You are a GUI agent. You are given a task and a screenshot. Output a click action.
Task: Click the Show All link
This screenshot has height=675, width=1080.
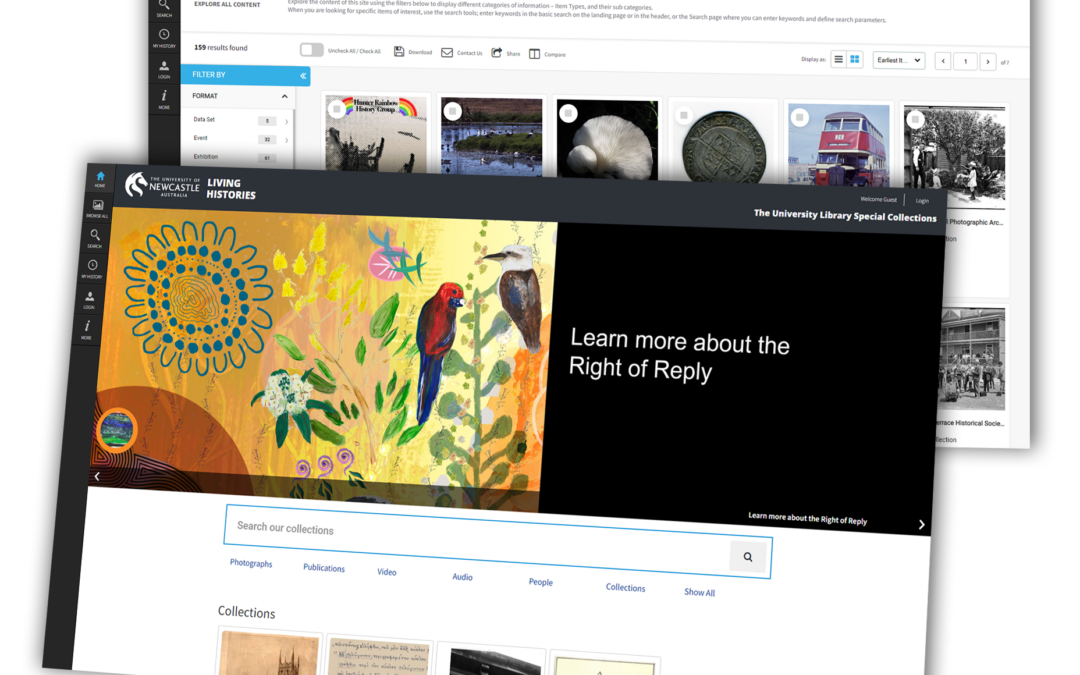tap(699, 592)
